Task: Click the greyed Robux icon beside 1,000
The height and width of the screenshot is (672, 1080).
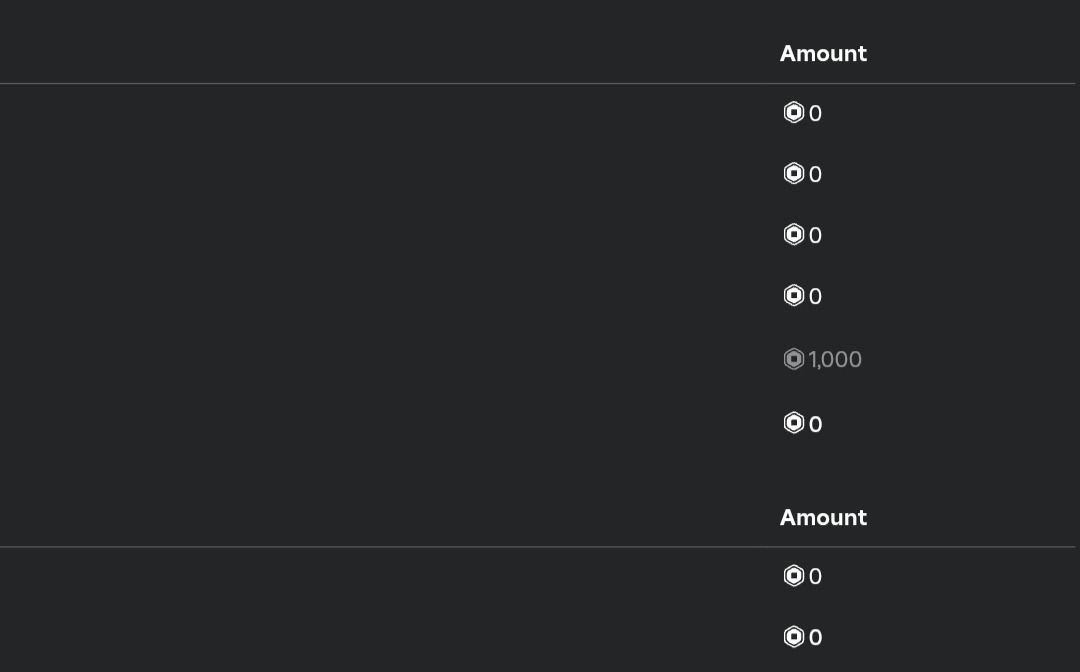Action: pyautogui.click(x=793, y=359)
